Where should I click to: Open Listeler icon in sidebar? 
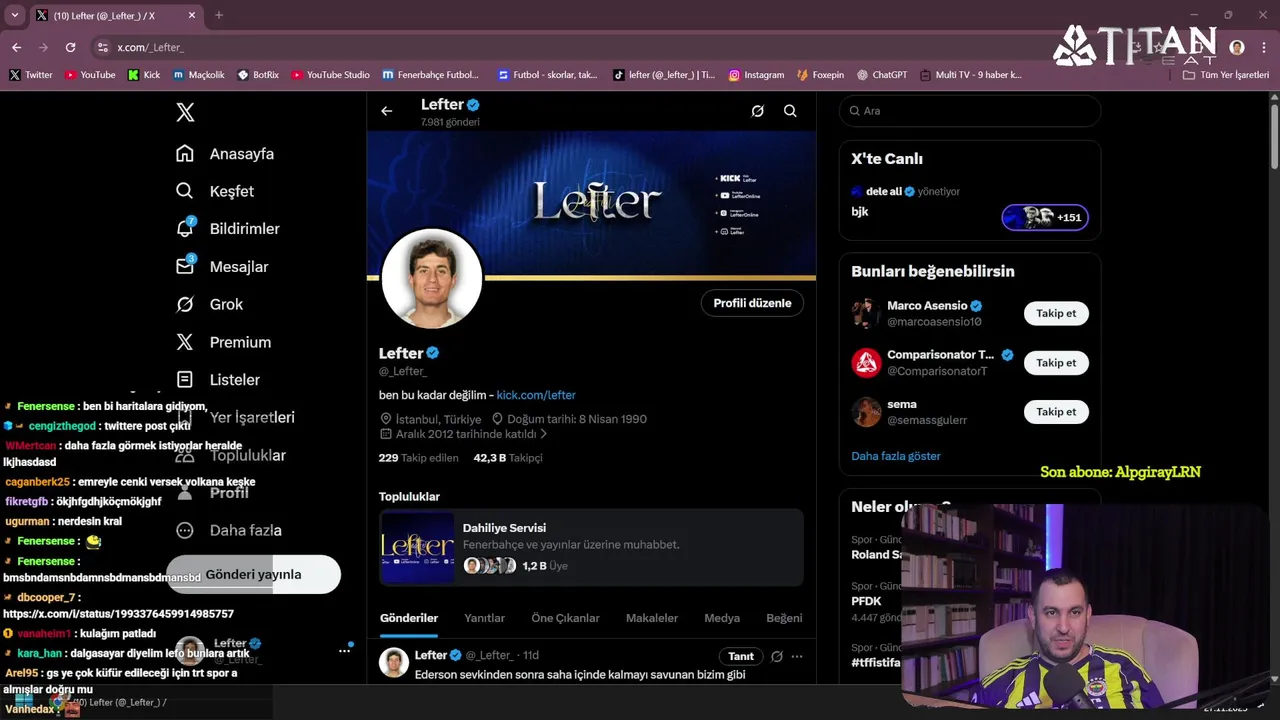[x=185, y=380]
